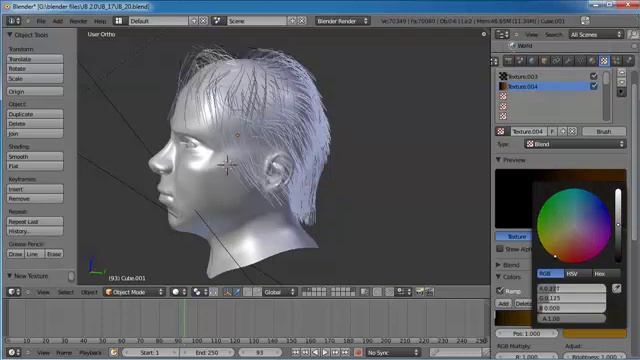Move texture slot up arrow
Screen dimensions: 640x360
[621, 73]
